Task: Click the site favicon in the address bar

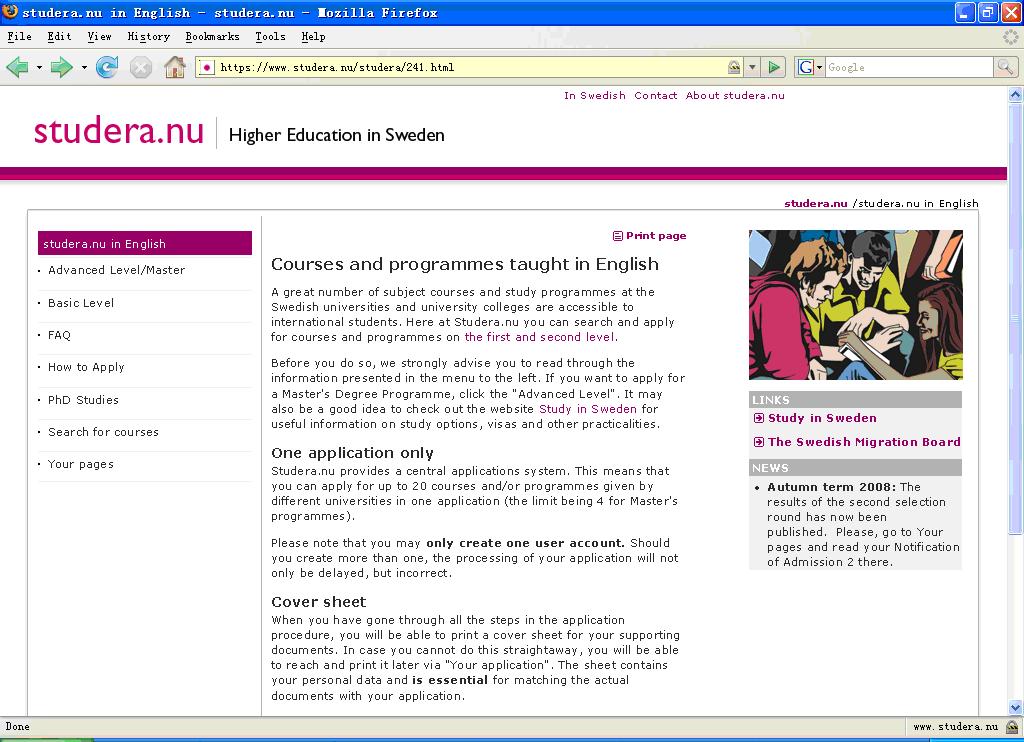Action: coord(206,67)
